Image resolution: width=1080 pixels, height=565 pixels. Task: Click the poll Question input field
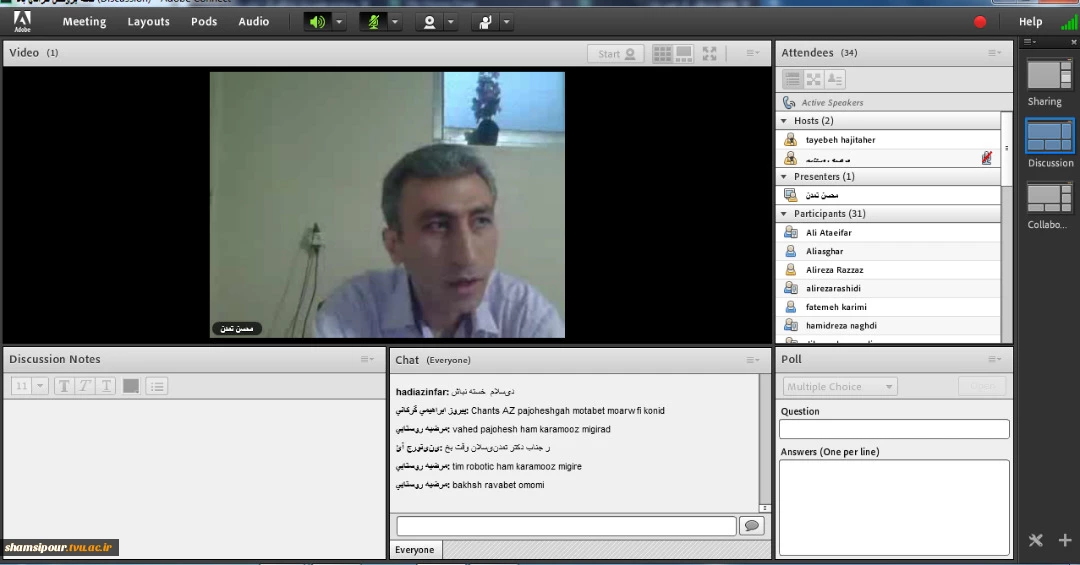coord(894,429)
